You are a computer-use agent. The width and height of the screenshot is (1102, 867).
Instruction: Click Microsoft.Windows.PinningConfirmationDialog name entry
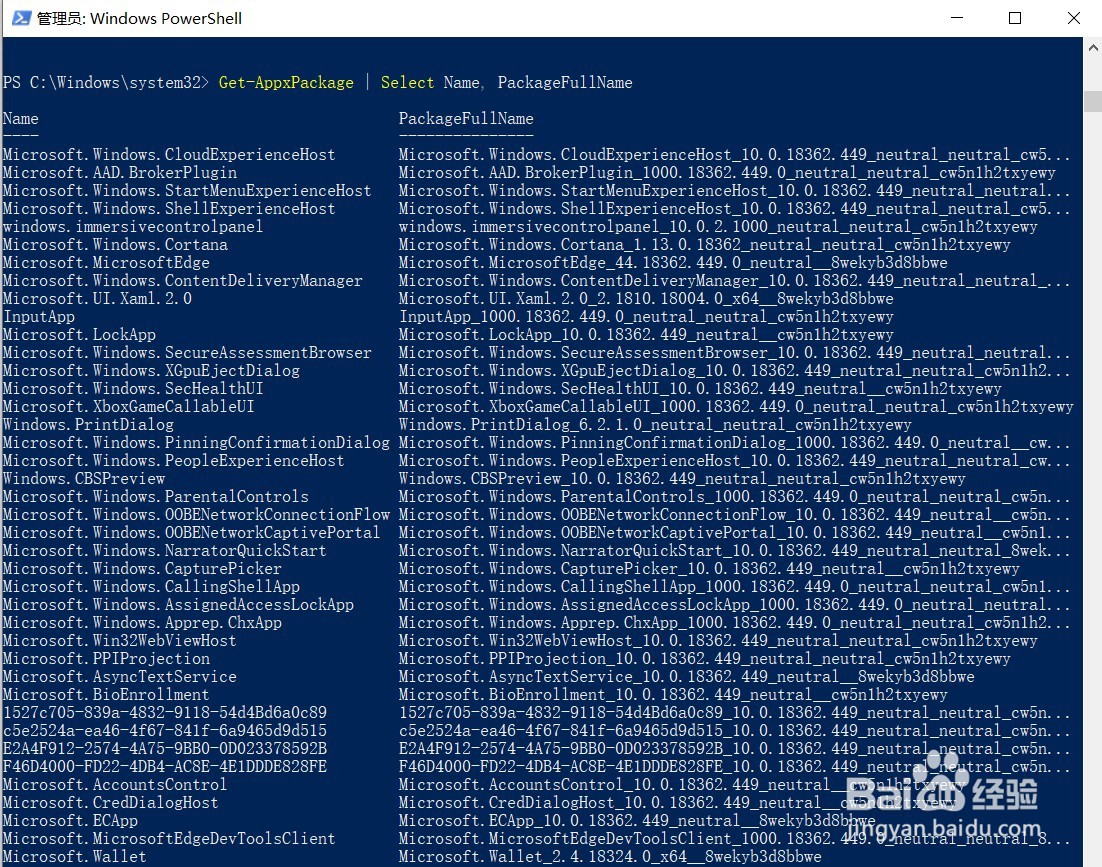196,443
